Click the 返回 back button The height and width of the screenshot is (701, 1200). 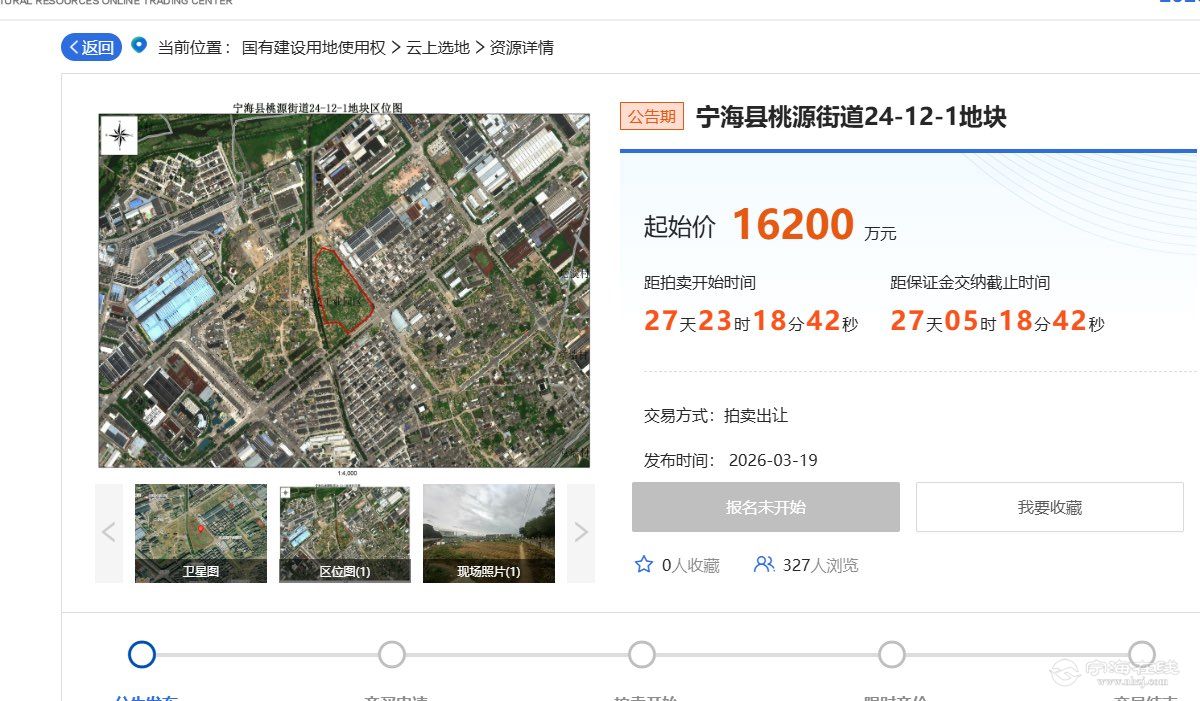coord(91,47)
